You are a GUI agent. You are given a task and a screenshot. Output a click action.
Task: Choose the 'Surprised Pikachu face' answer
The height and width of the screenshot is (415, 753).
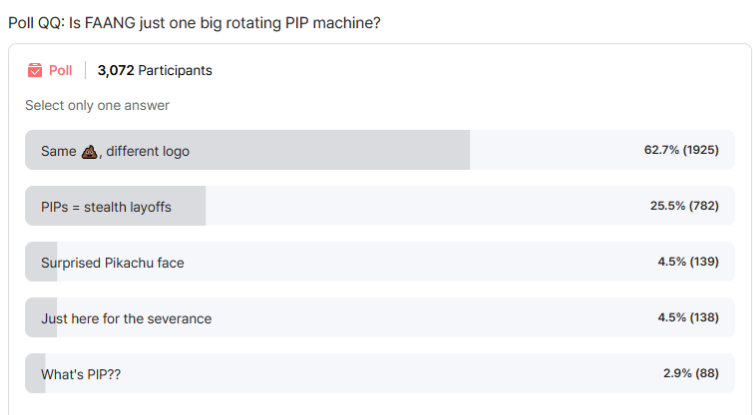tap(380, 261)
